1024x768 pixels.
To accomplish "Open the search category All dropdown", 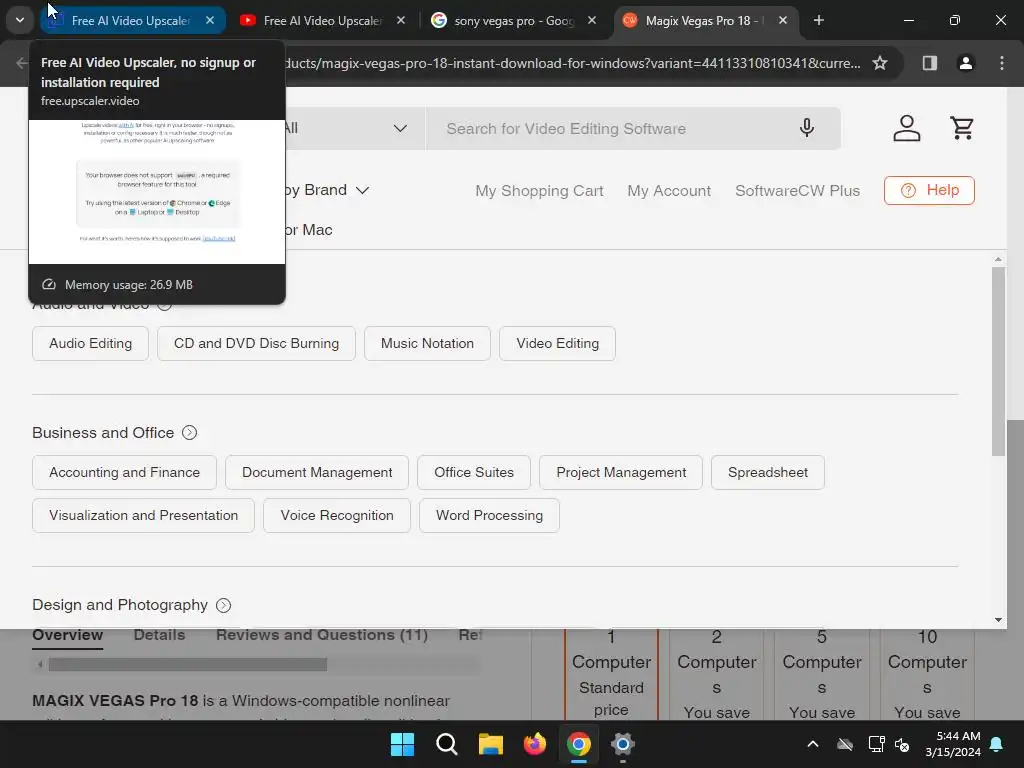I will (x=353, y=129).
